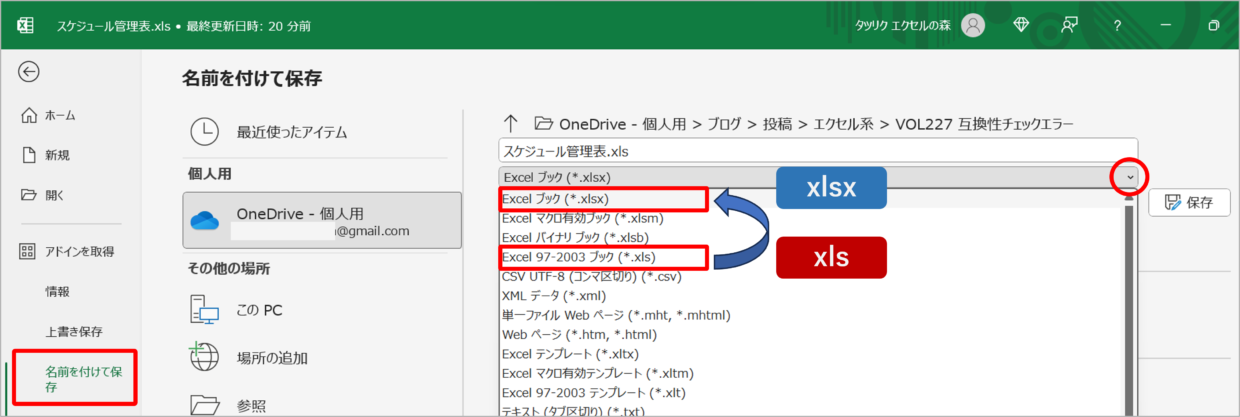Minimize the Excel window
The image size is (1240, 417).
click(x=1166, y=25)
